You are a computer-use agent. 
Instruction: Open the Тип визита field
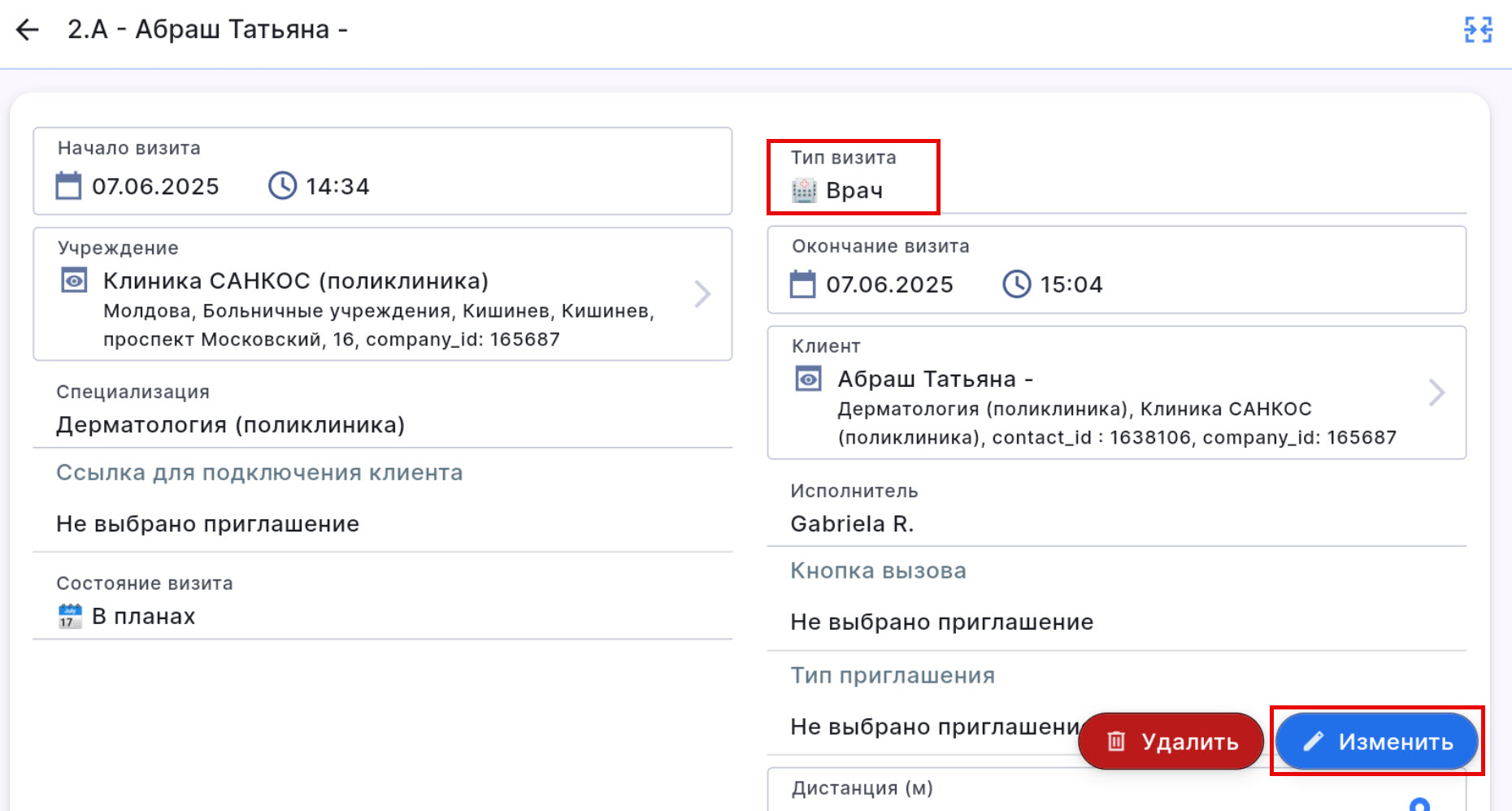[x=854, y=190]
